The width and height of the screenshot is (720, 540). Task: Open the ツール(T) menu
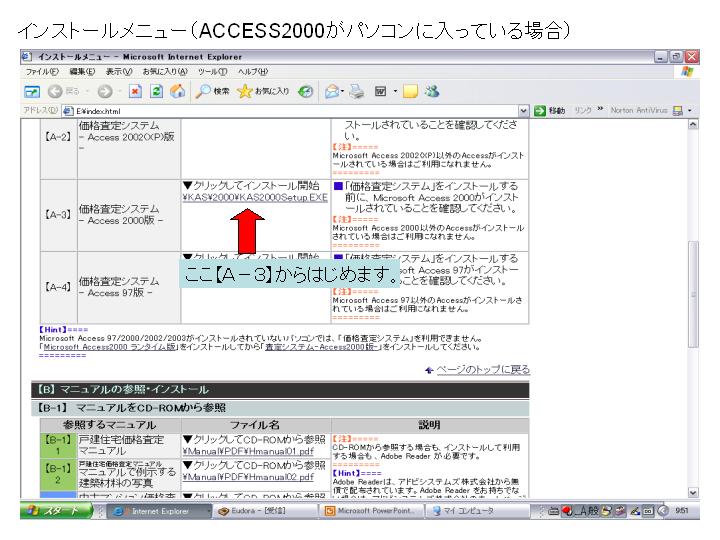(213, 72)
